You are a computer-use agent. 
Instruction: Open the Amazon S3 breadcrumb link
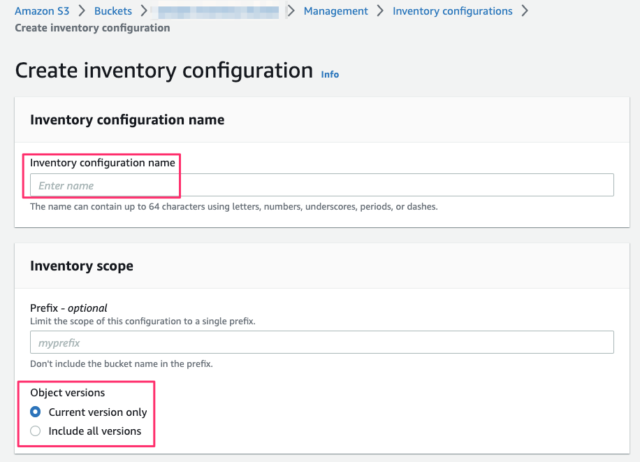point(43,11)
